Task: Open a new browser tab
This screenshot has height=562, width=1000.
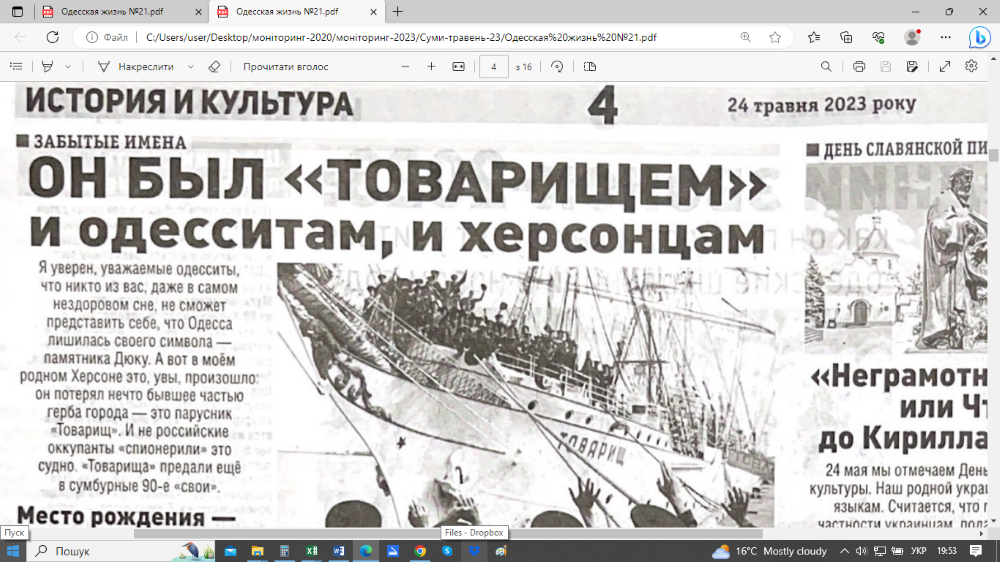Action: 398,11
